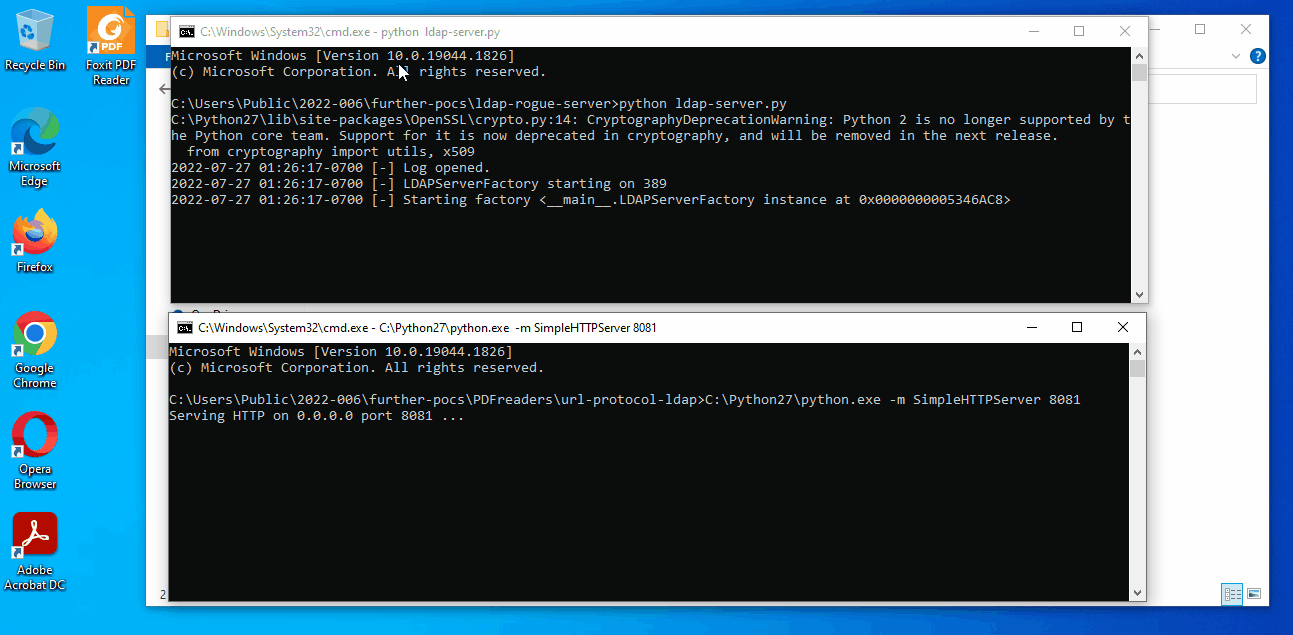Maximize the SimpleHTTPServer 8081 cmd window
This screenshot has width=1293, height=635.
point(1077,327)
